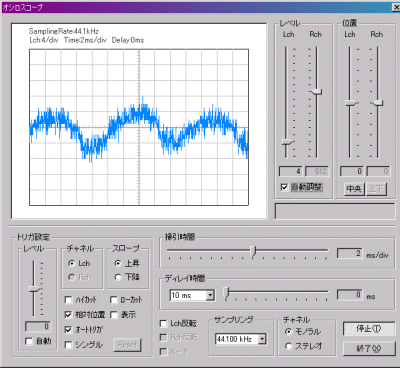Click the Lch:4/div Time:2ms/div Delay:0ms info line
Viewport: 400px width, 368px height.
click(x=87, y=40)
